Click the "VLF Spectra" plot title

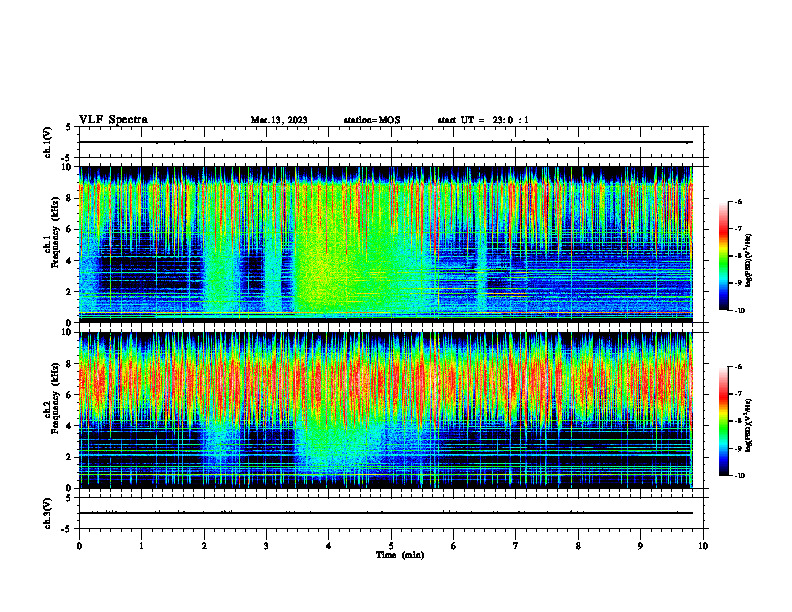pyautogui.click(x=113, y=120)
